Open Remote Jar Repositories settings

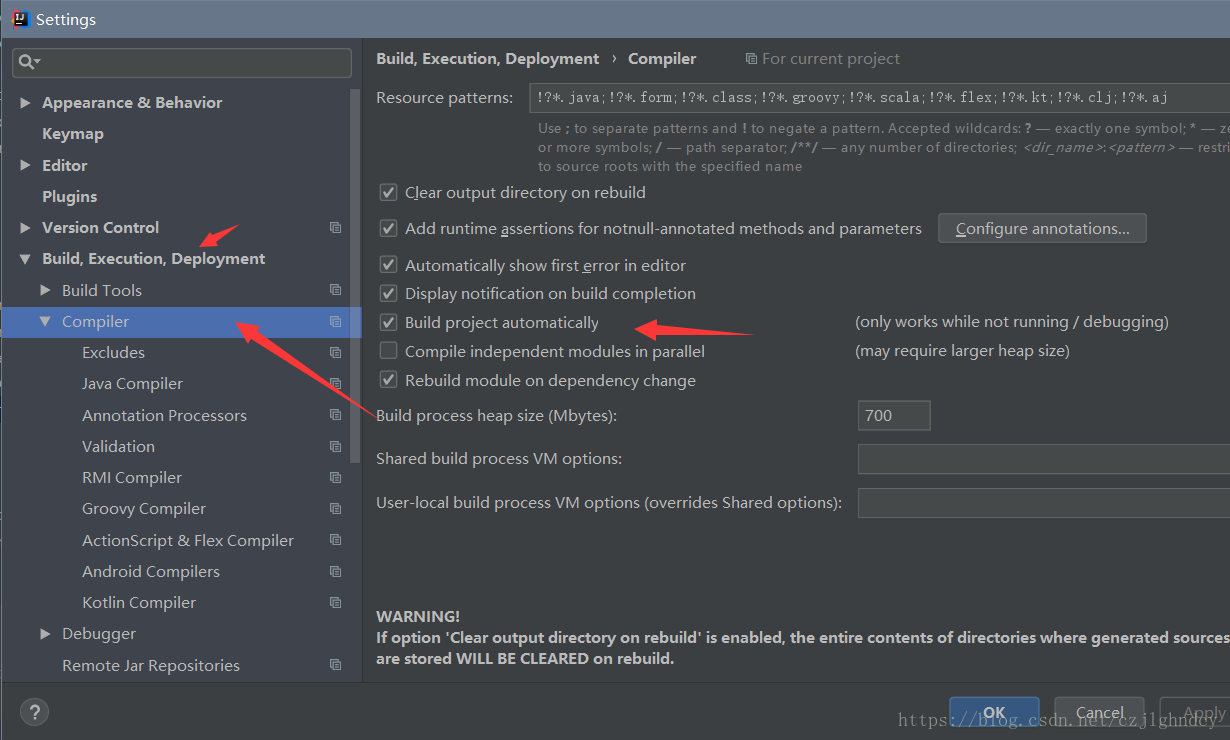tap(151, 665)
